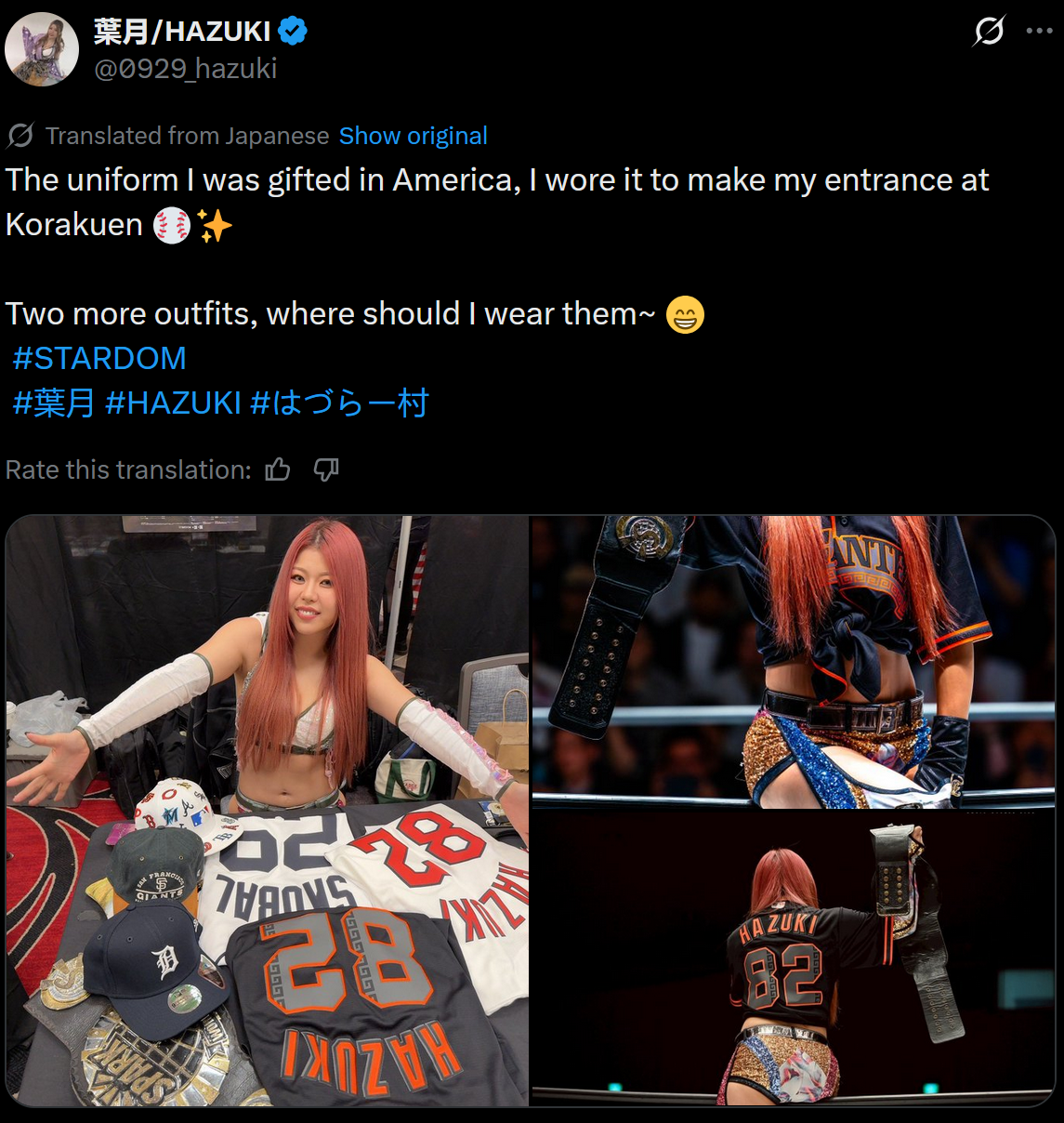The width and height of the screenshot is (1064, 1123).
Task: Rate translation with thumbs up
Action: (x=278, y=469)
